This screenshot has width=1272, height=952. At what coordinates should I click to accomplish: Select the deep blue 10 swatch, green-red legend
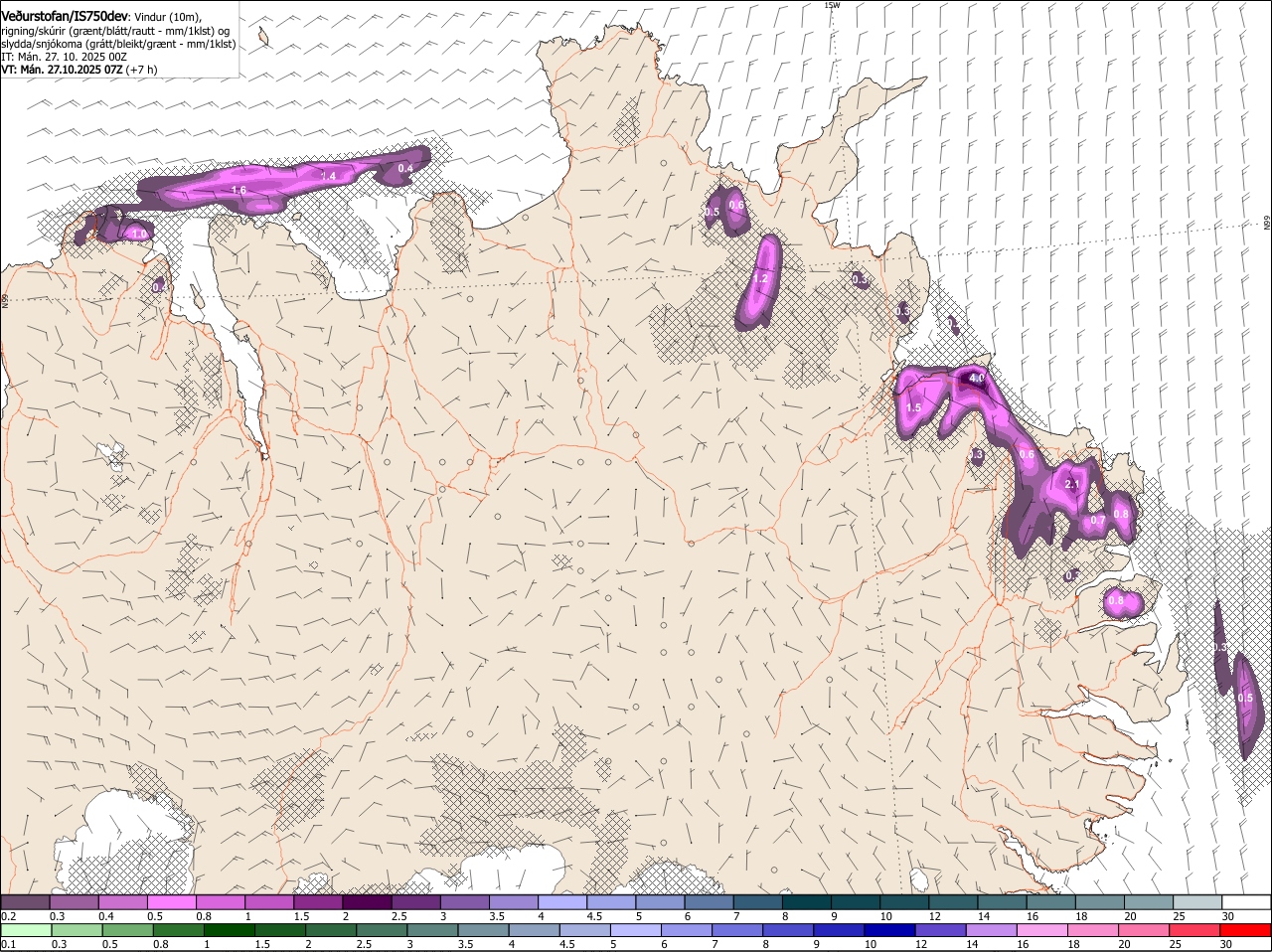click(889, 931)
